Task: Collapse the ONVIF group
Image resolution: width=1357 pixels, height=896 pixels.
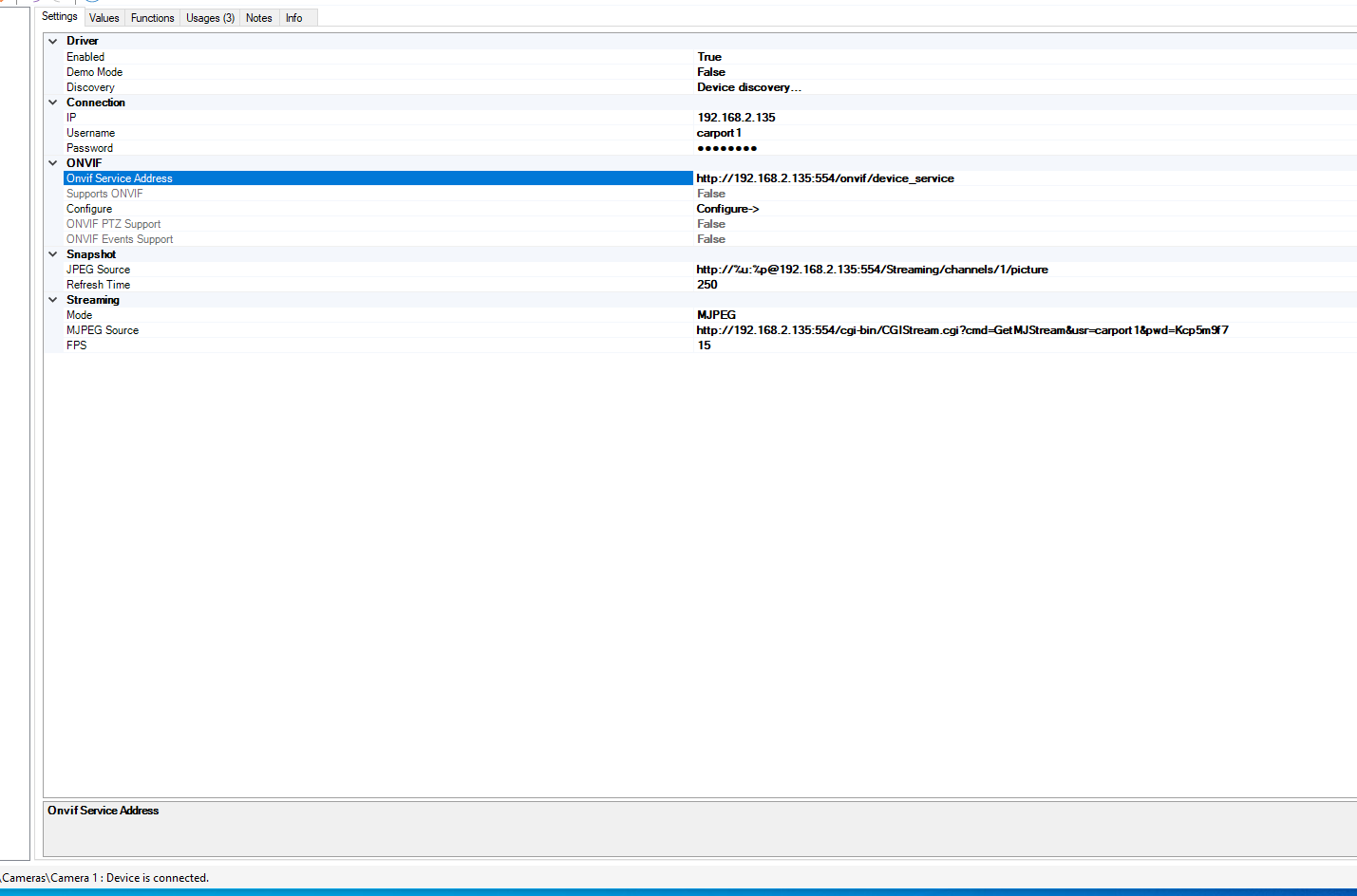Action: (x=53, y=163)
